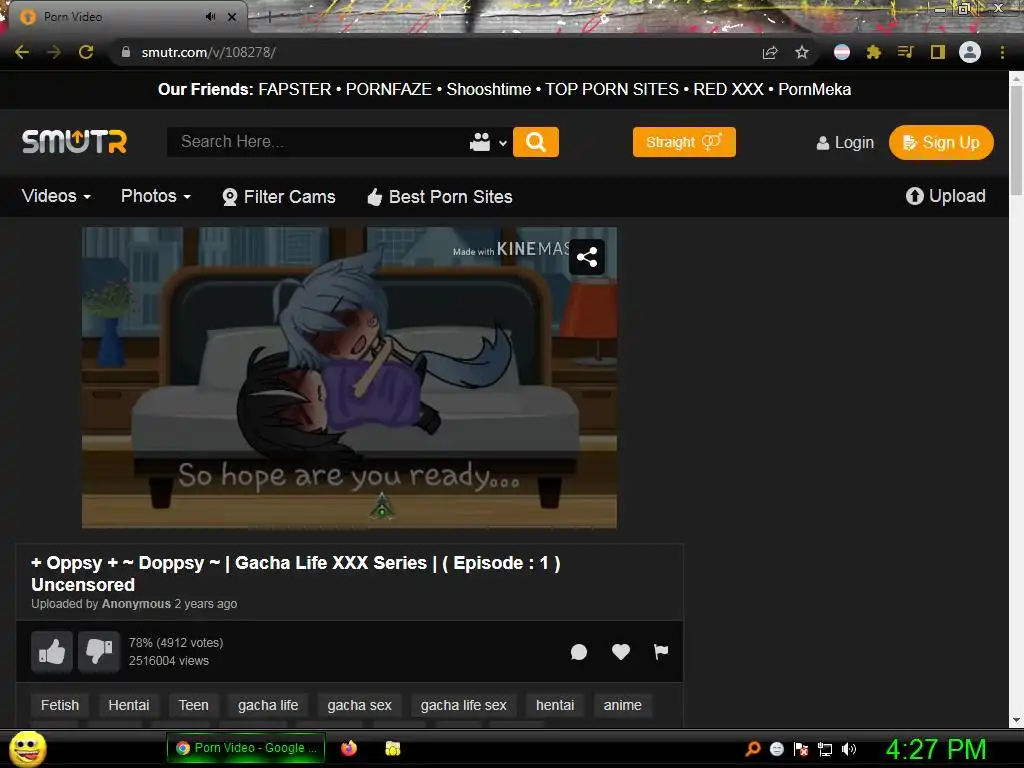Give a thumbs up rating
Viewport: 1024px width, 768px height.
52,651
